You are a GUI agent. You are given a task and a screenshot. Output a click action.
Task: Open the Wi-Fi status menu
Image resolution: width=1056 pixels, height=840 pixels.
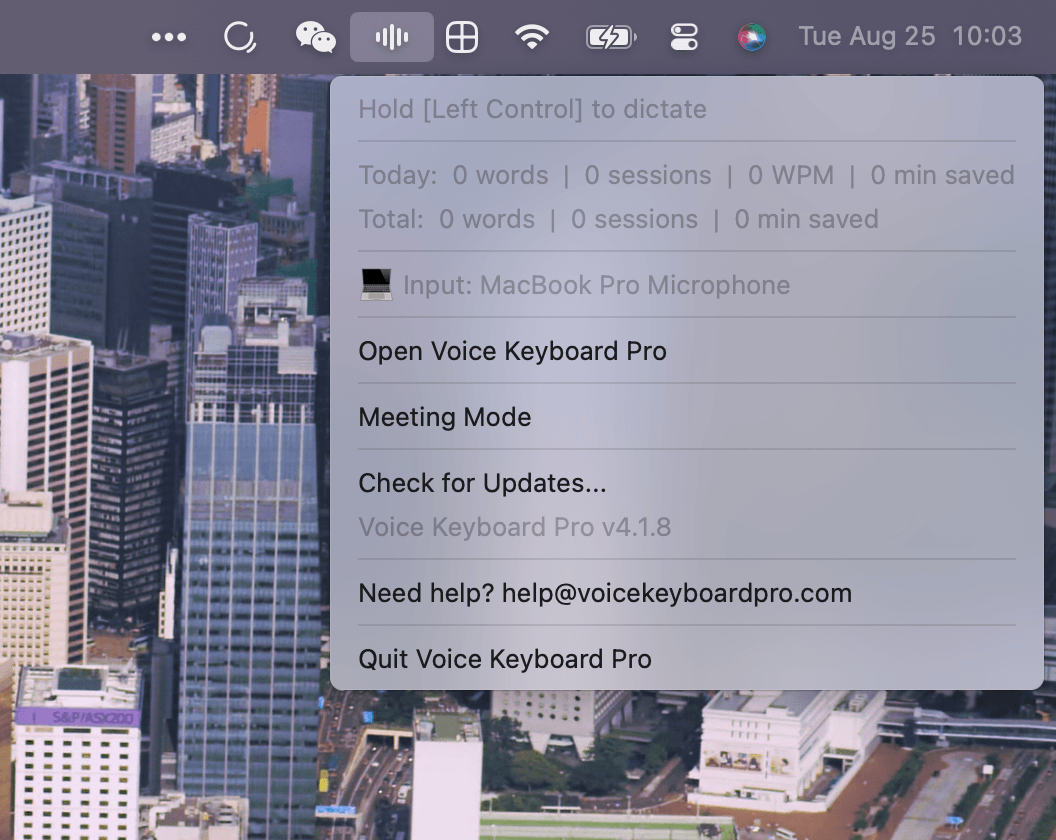[532, 37]
